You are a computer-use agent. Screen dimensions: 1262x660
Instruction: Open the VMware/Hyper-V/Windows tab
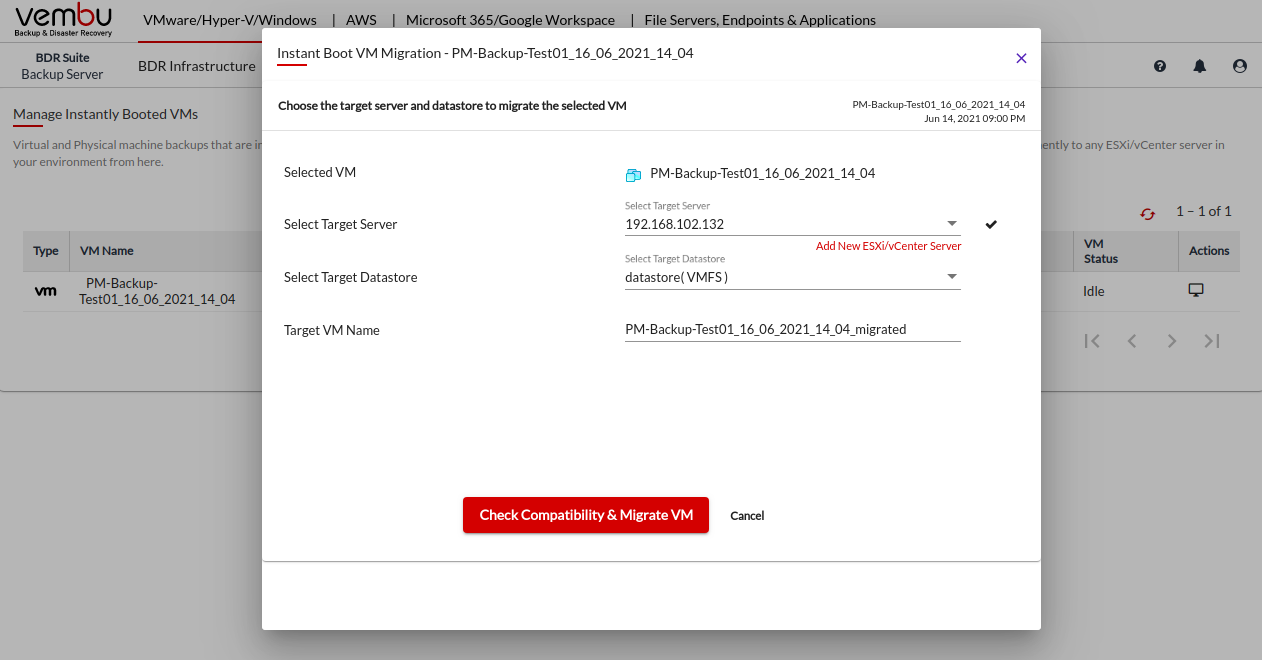coord(230,20)
